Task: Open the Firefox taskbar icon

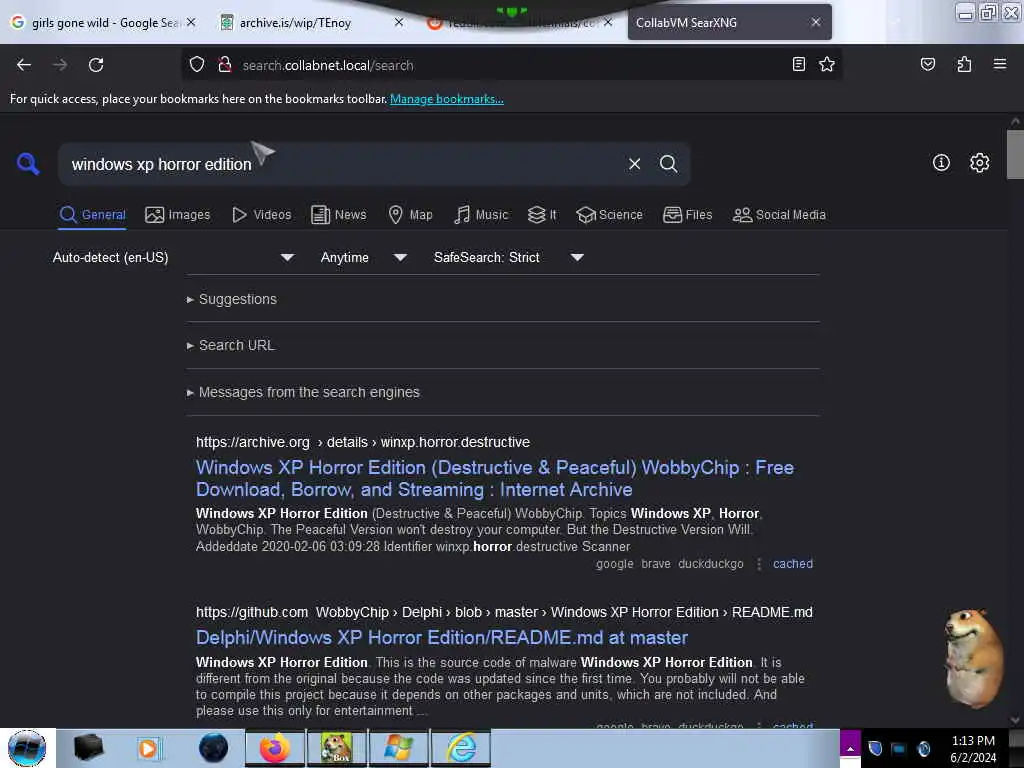Action: [275, 748]
